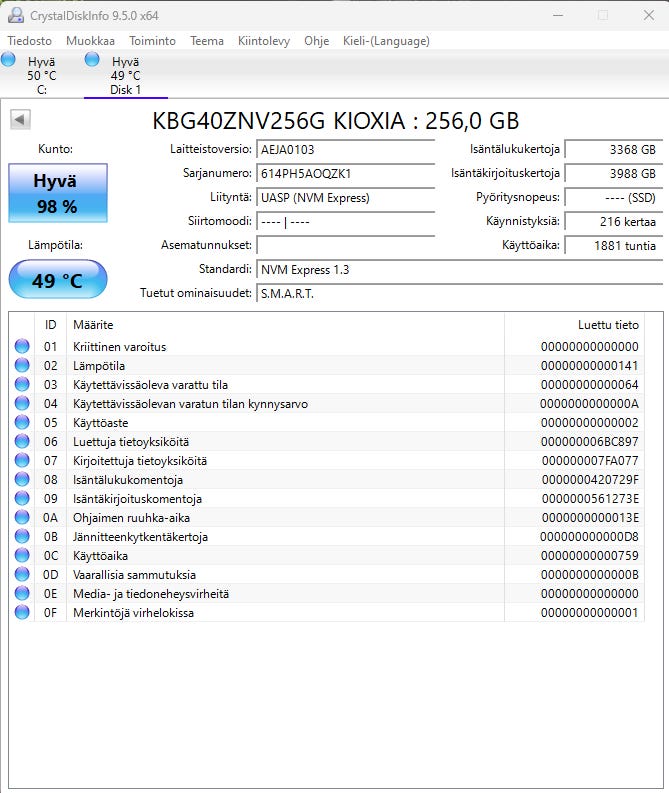Open the Kieli-(Language) menu
This screenshot has height=793, width=669.
tap(386, 41)
